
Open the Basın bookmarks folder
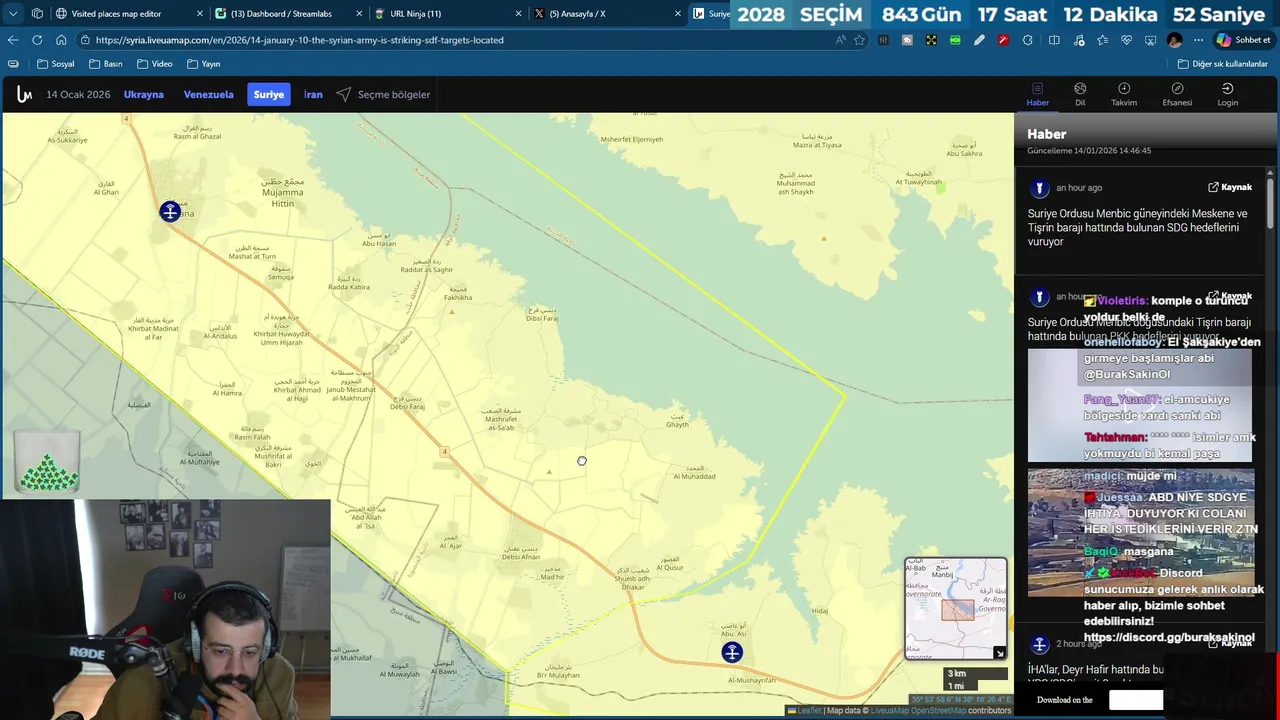tap(105, 64)
